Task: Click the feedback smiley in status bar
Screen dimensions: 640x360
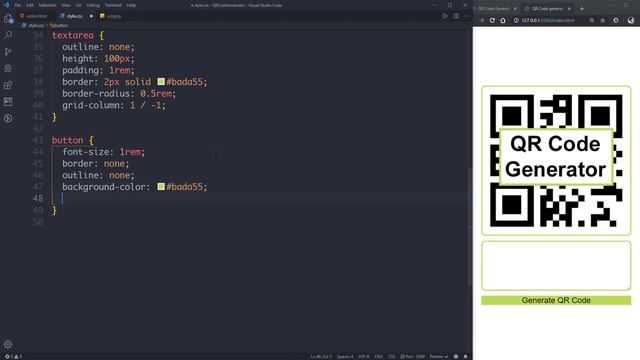Action: point(456,356)
